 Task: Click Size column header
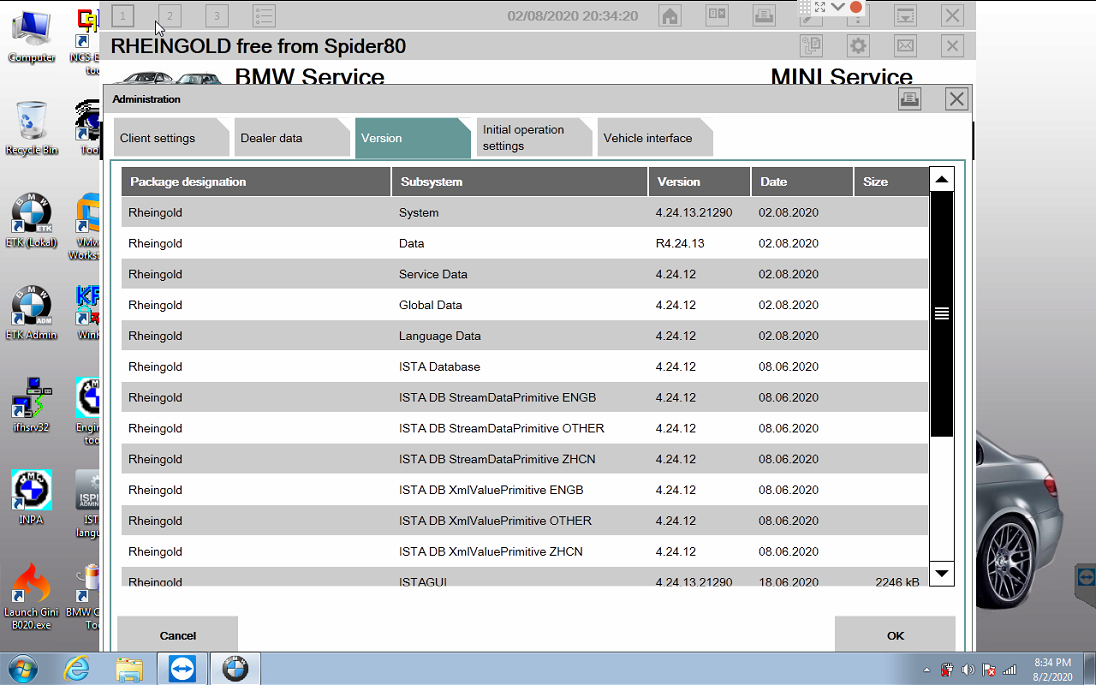pos(891,182)
